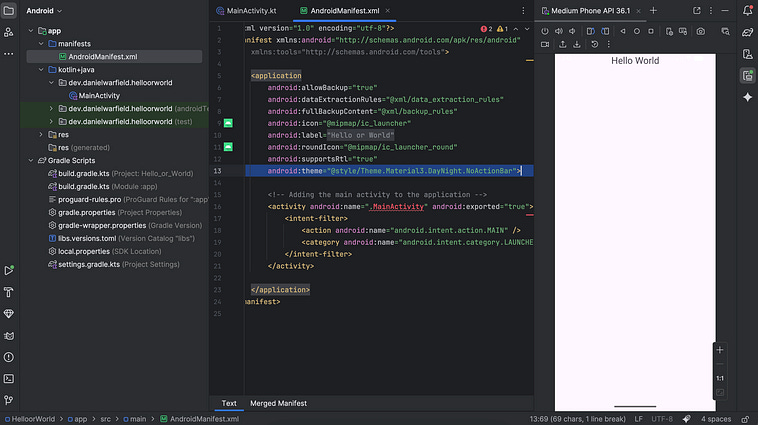Open More tool windows ellipsis in left sidebar
Screen dimensions: 758x425
9,54
